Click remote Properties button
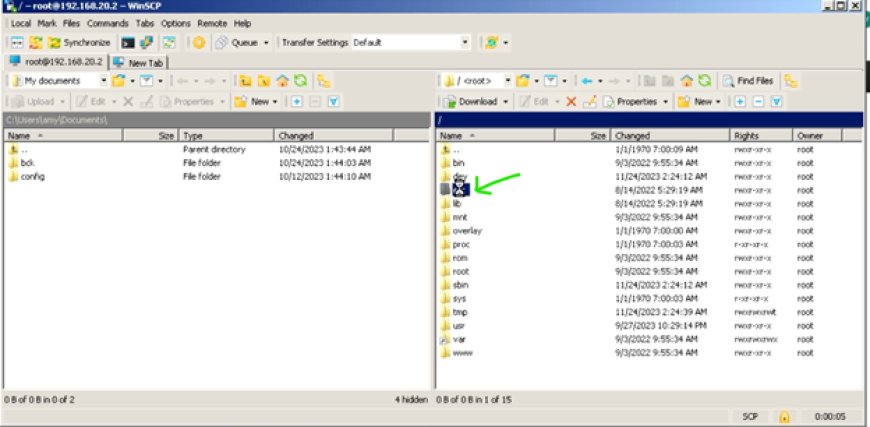The width and height of the screenshot is (870, 427). 630,101
